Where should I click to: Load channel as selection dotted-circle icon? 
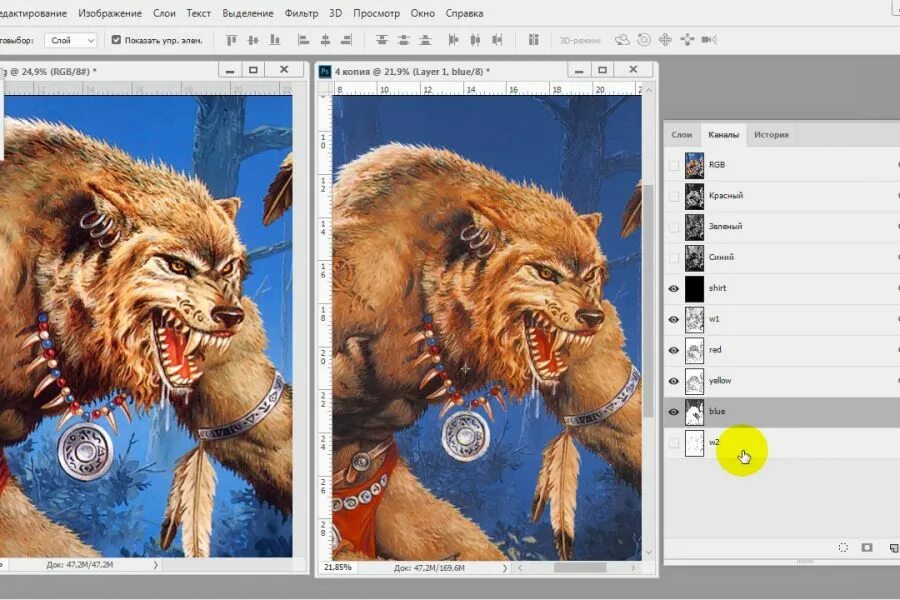tap(843, 547)
